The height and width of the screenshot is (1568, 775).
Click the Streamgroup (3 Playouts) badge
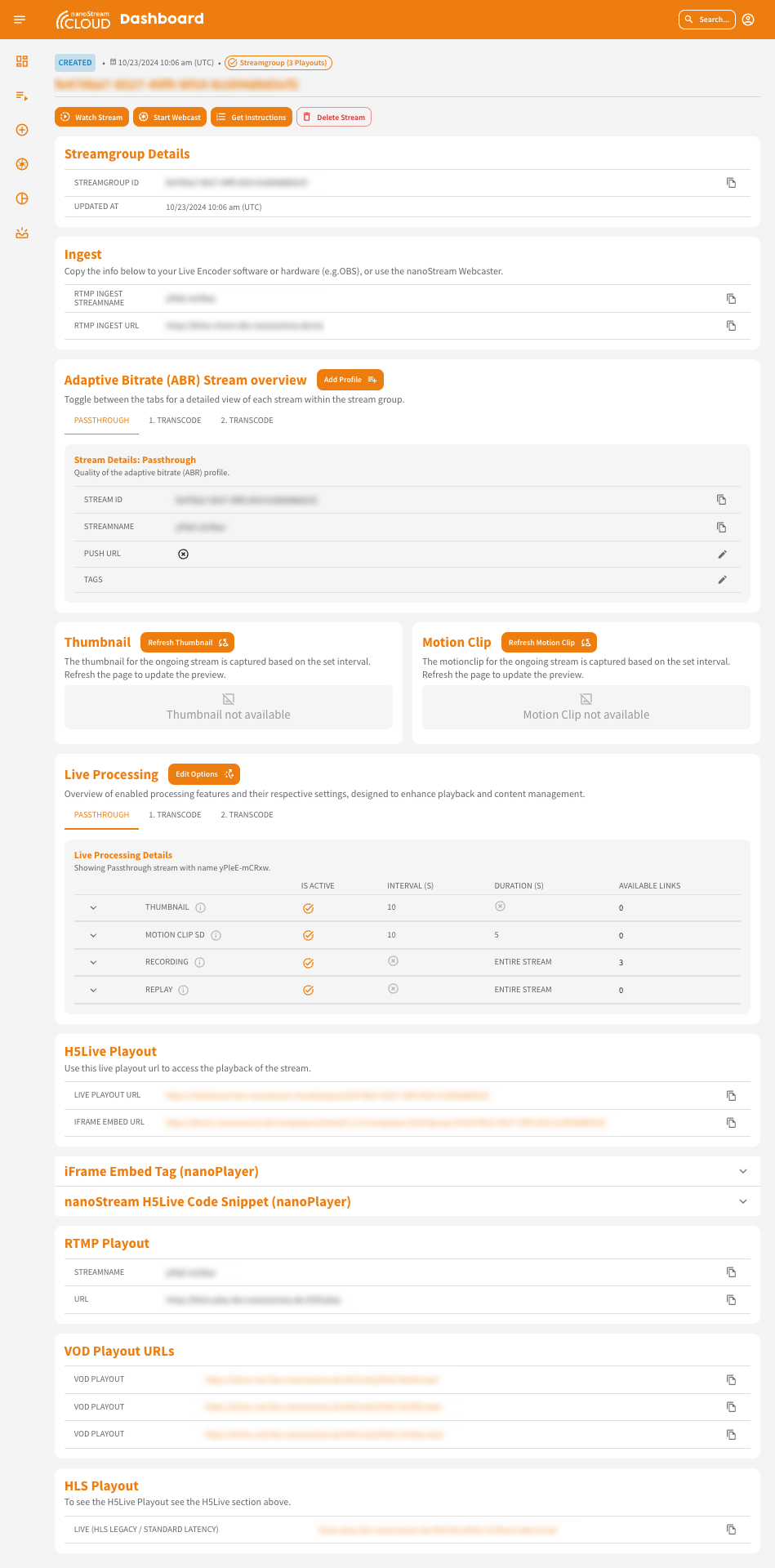pyautogui.click(x=278, y=63)
